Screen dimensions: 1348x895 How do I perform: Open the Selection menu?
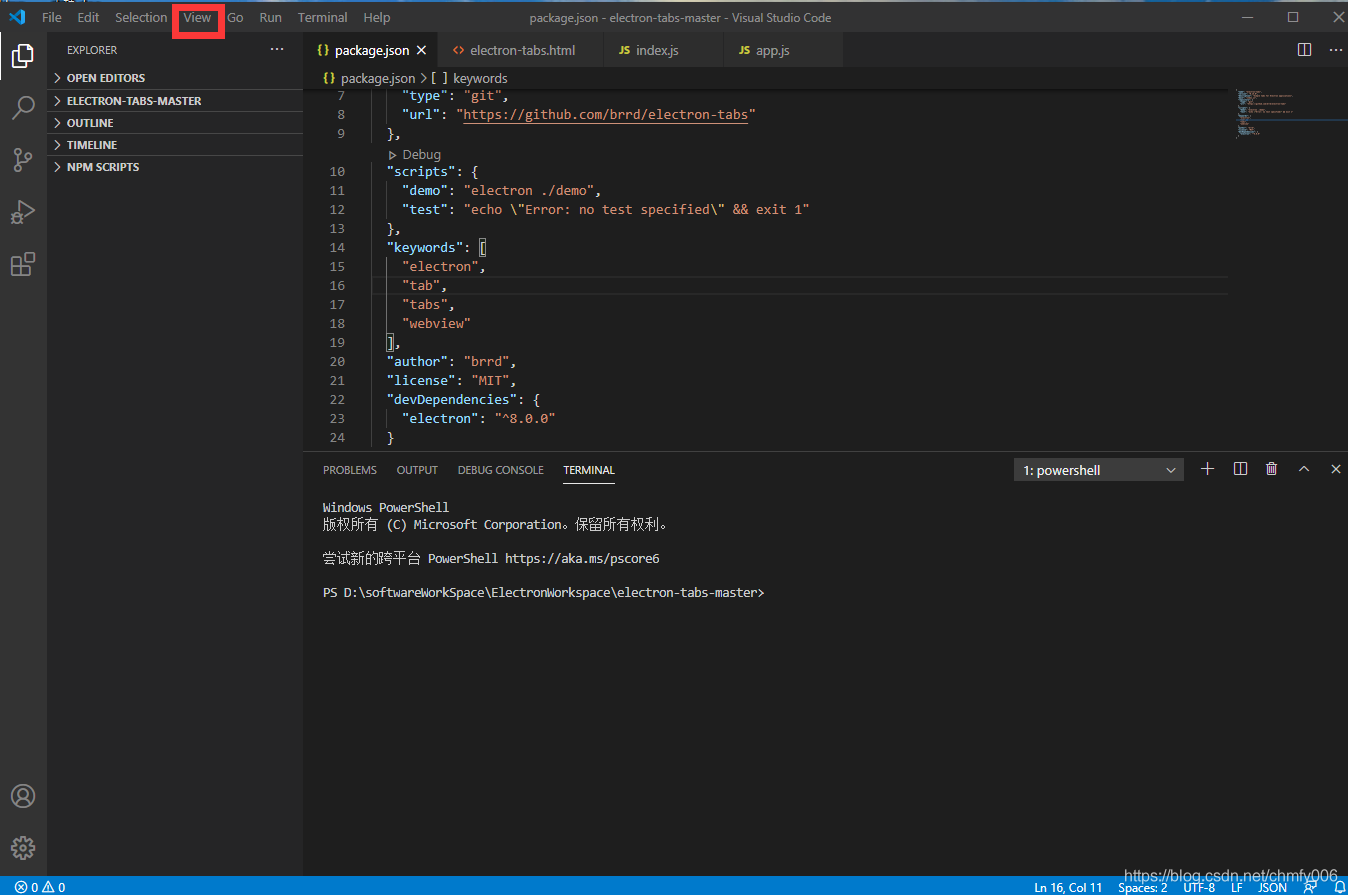(x=141, y=17)
